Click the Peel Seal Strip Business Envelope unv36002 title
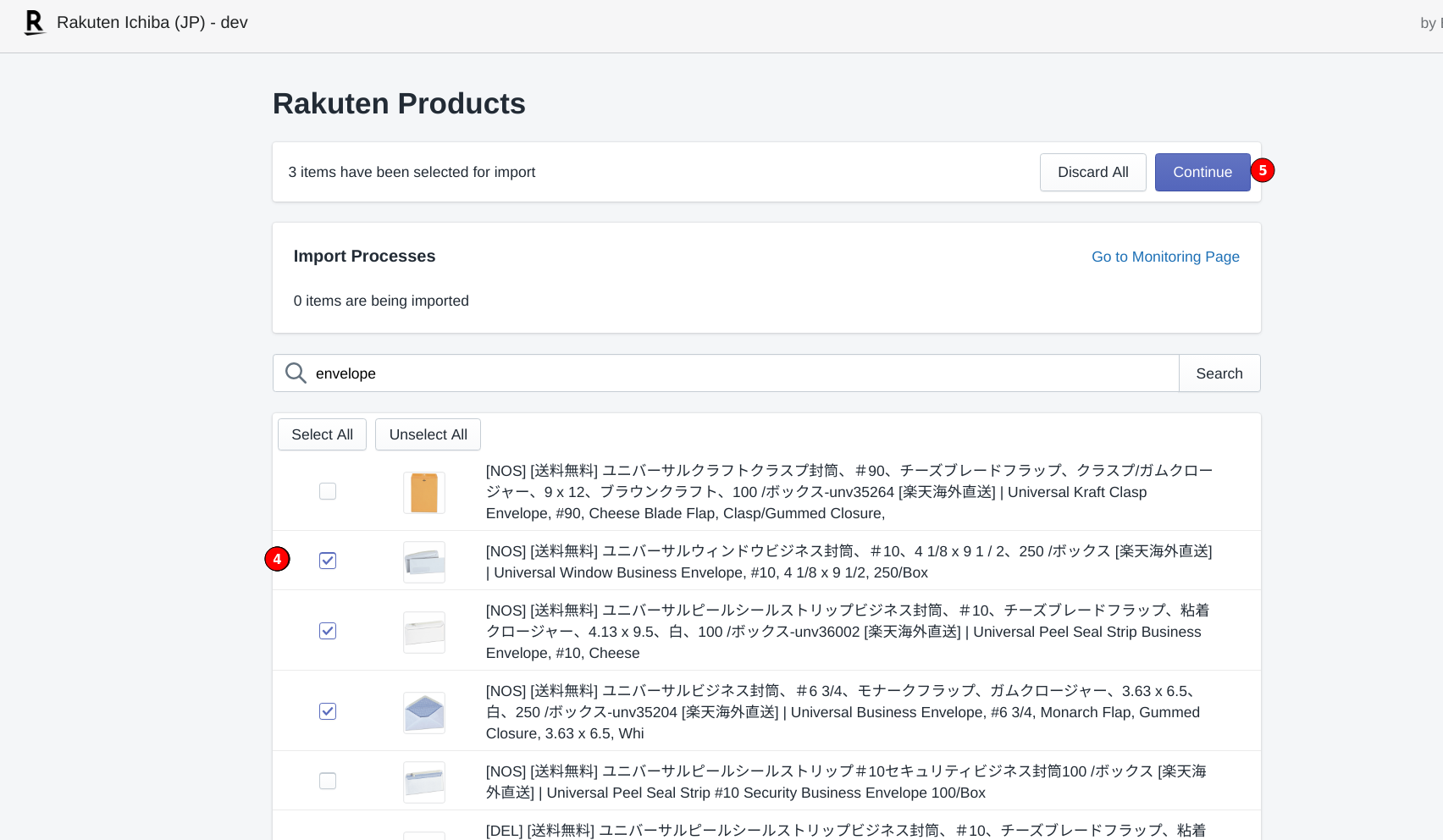 (848, 632)
